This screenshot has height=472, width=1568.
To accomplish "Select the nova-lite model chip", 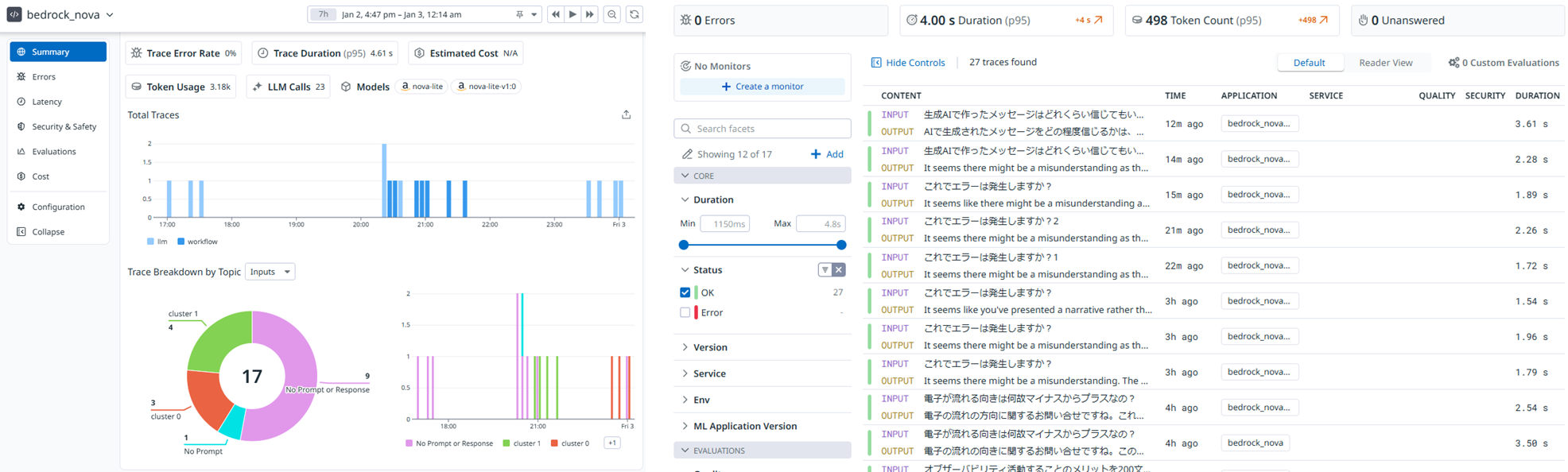I will [421, 87].
